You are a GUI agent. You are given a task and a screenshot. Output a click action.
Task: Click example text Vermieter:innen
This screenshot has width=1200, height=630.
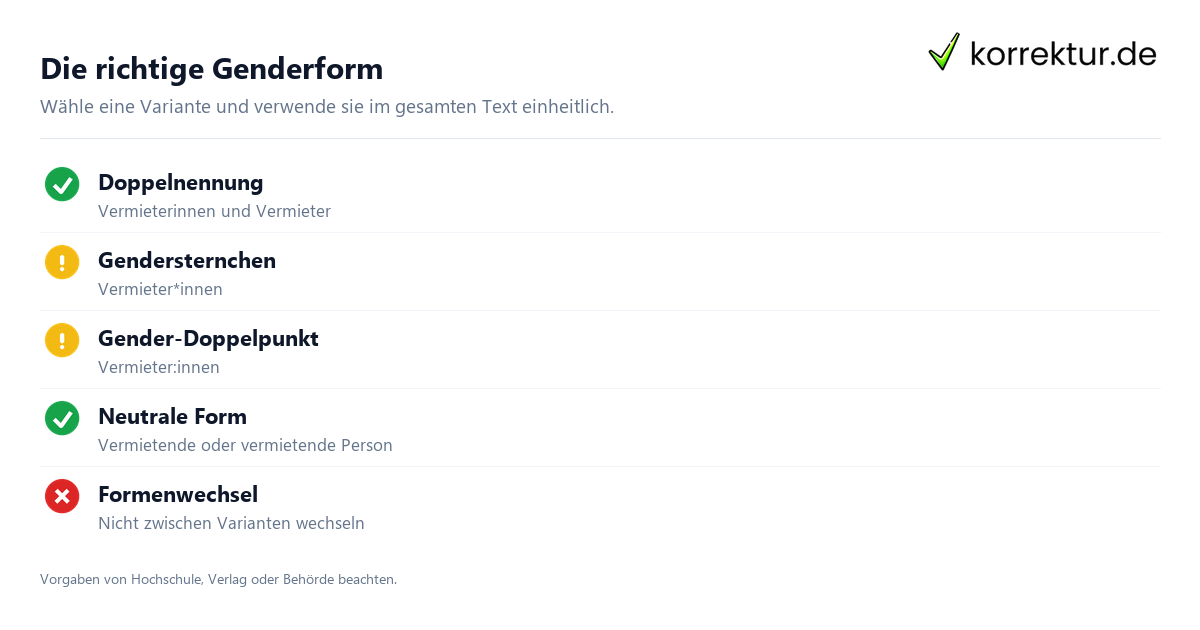[x=159, y=367]
